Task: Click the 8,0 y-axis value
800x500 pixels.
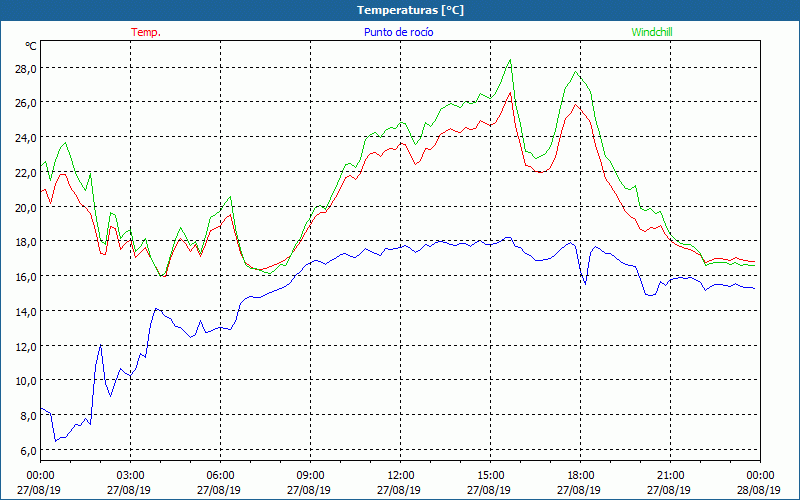Action: pyautogui.click(x=28, y=416)
